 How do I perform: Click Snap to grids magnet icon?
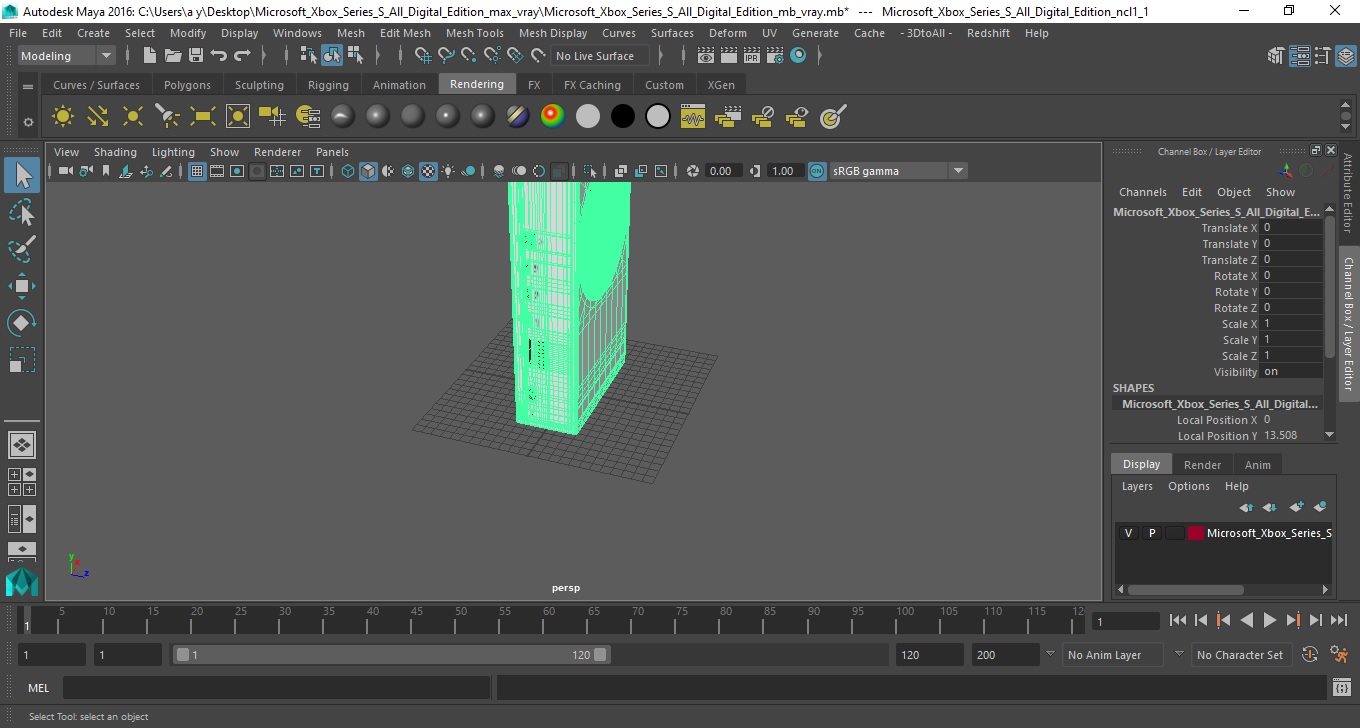pos(421,56)
